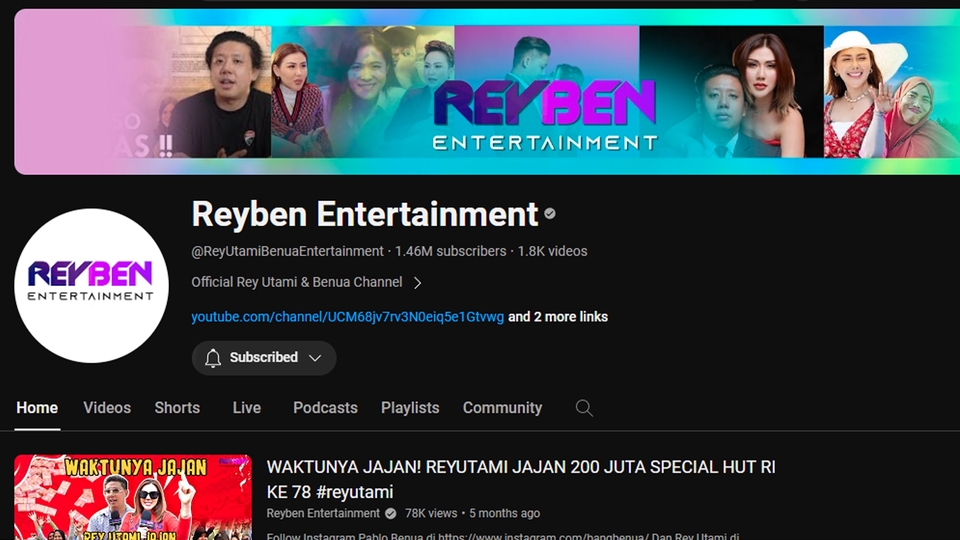This screenshot has width=960, height=540.
Task: Open the Home tab
Action: [x=37, y=408]
